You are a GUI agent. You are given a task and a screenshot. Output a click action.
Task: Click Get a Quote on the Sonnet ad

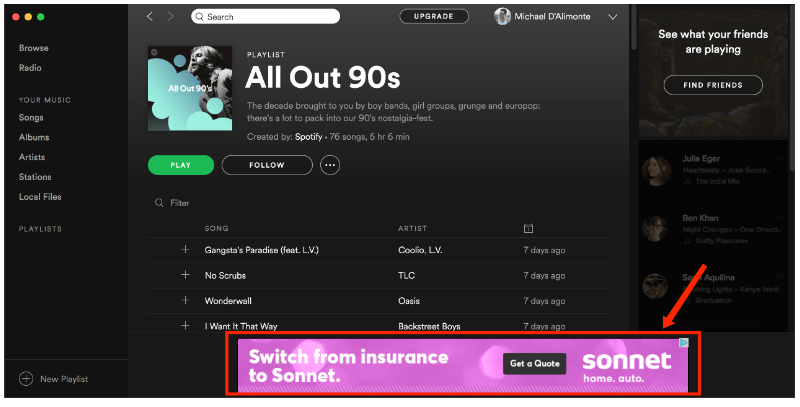coord(535,364)
